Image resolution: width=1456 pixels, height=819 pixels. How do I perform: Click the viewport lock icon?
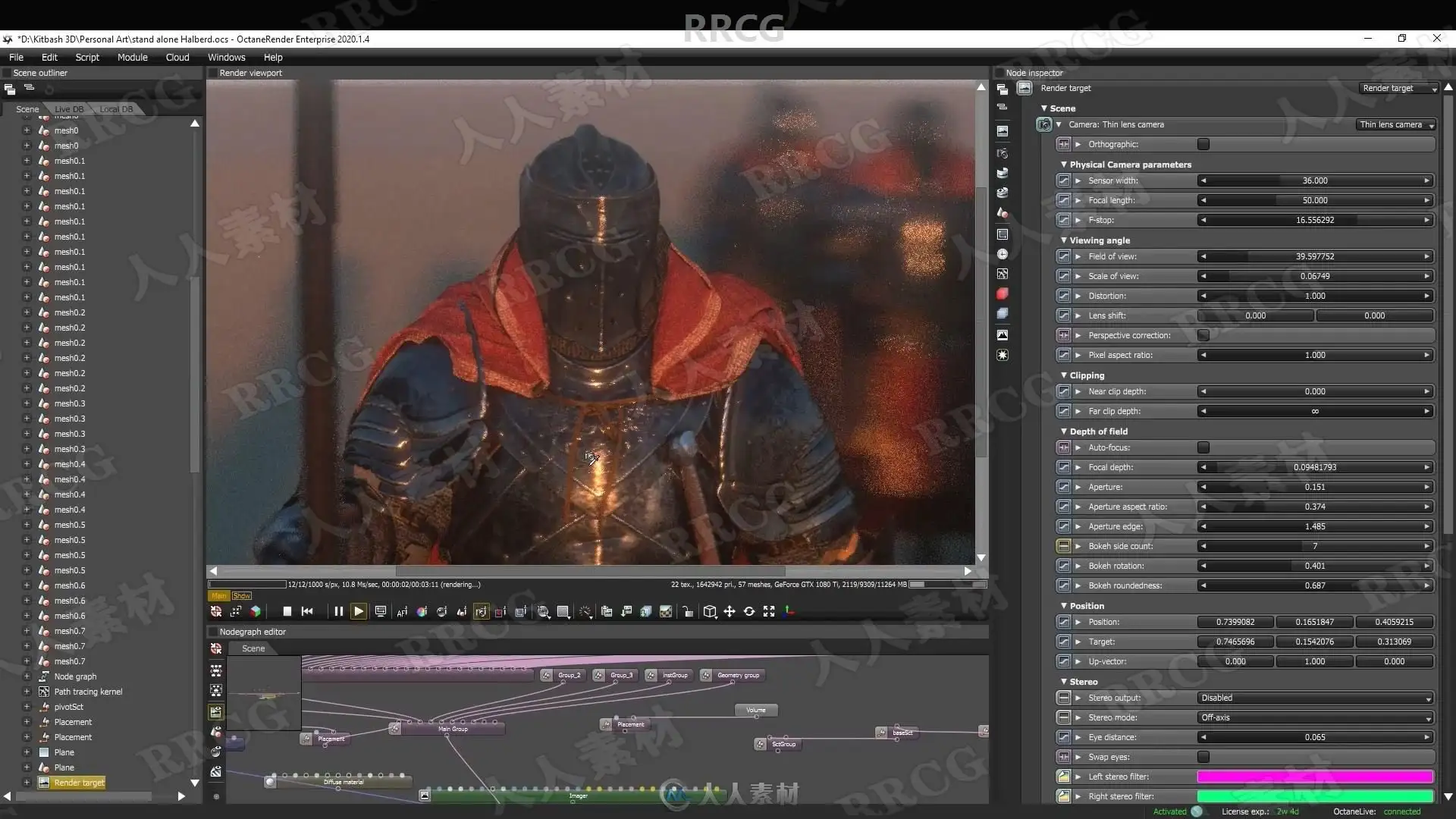tap(687, 611)
